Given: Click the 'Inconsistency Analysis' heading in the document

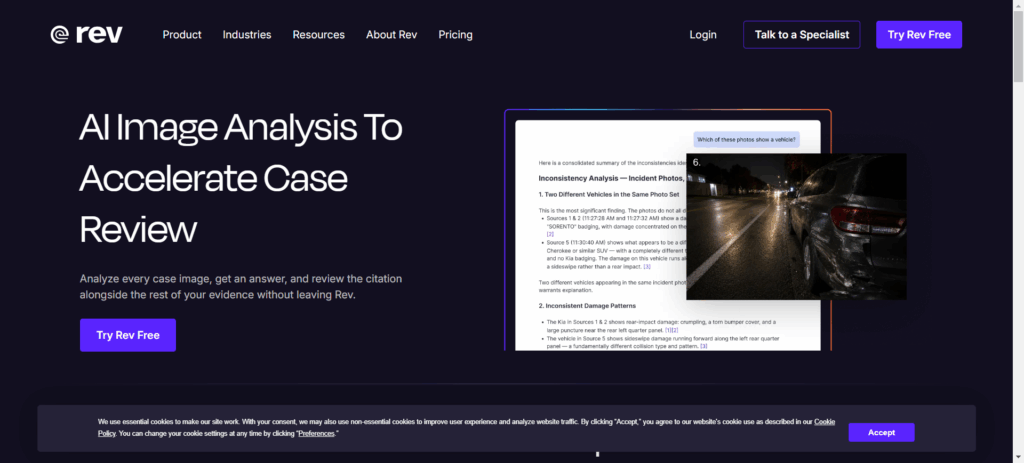Looking at the screenshot, I should pos(611,178).
